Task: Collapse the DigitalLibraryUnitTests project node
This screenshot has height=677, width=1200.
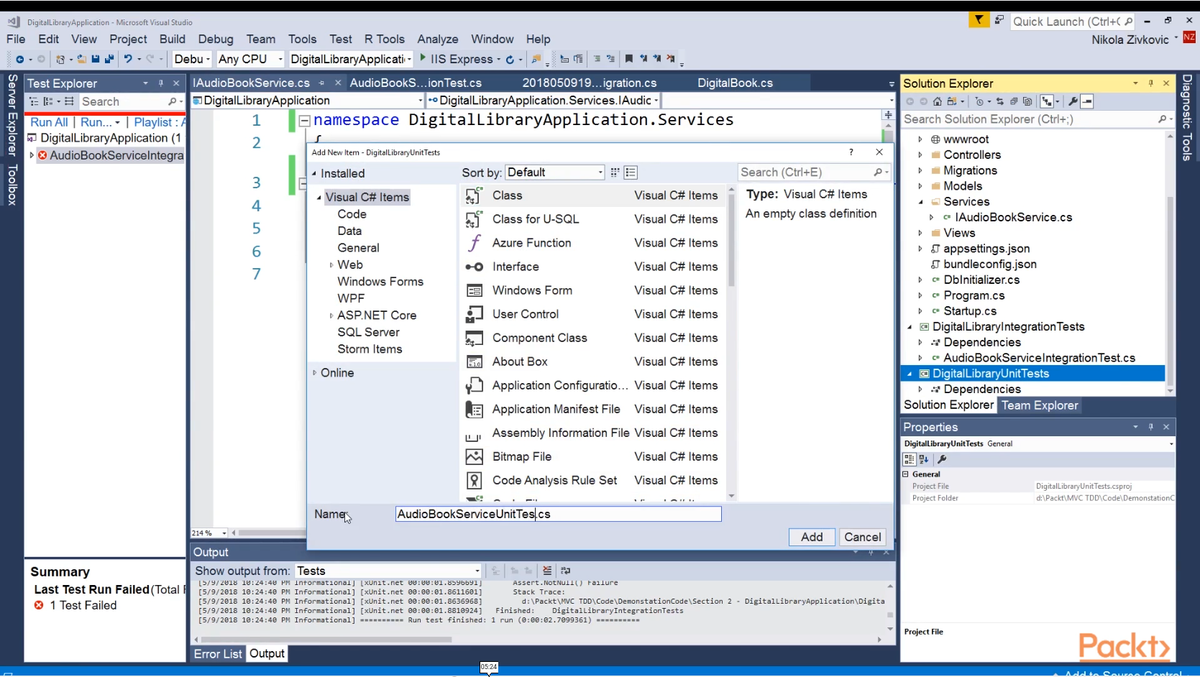Action: 910,374
